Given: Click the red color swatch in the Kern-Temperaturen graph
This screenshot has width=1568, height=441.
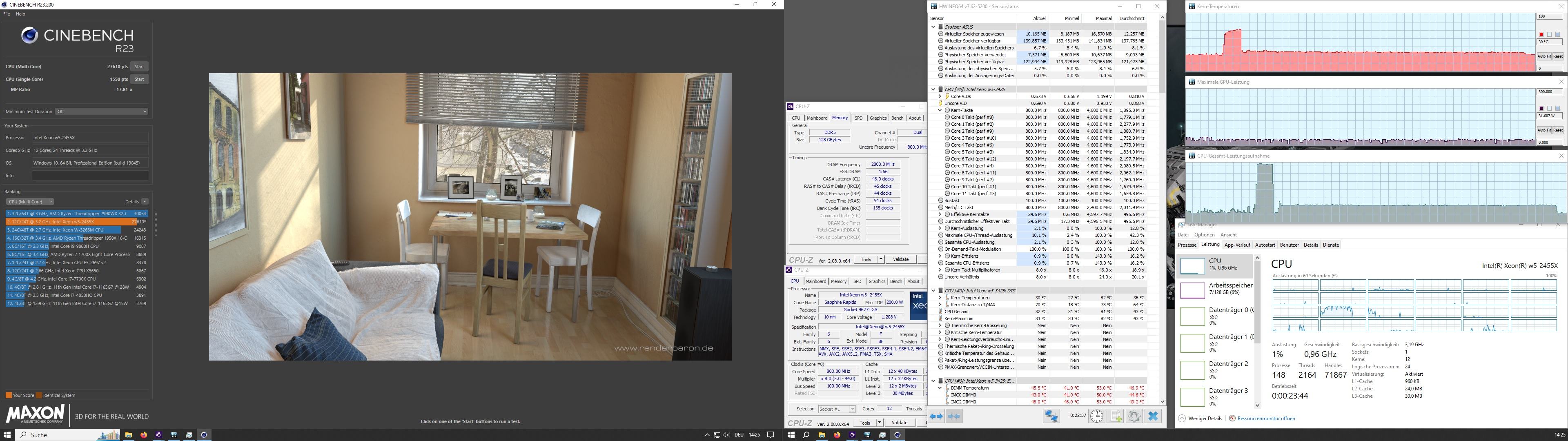Looking at the screenshot, I should 1541,35.
